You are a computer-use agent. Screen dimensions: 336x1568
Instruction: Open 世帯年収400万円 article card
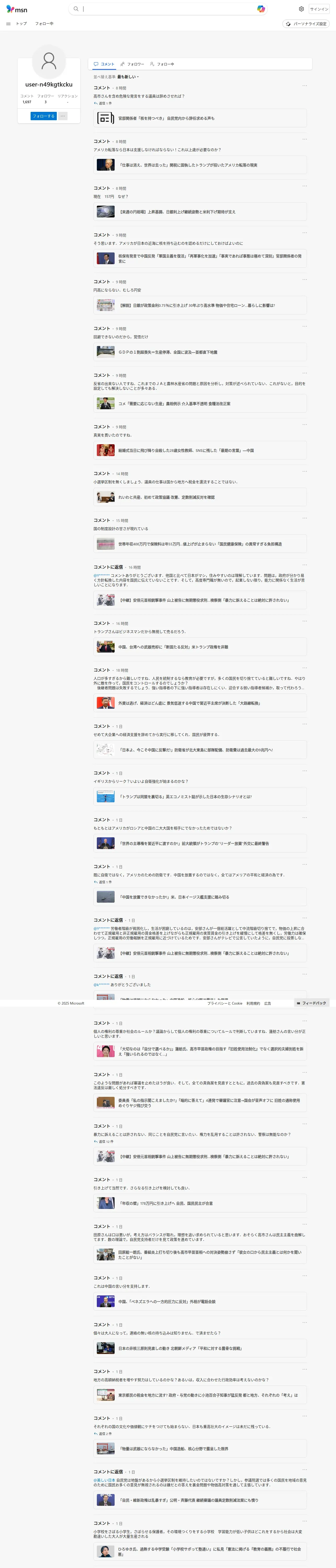coord(200,544)
